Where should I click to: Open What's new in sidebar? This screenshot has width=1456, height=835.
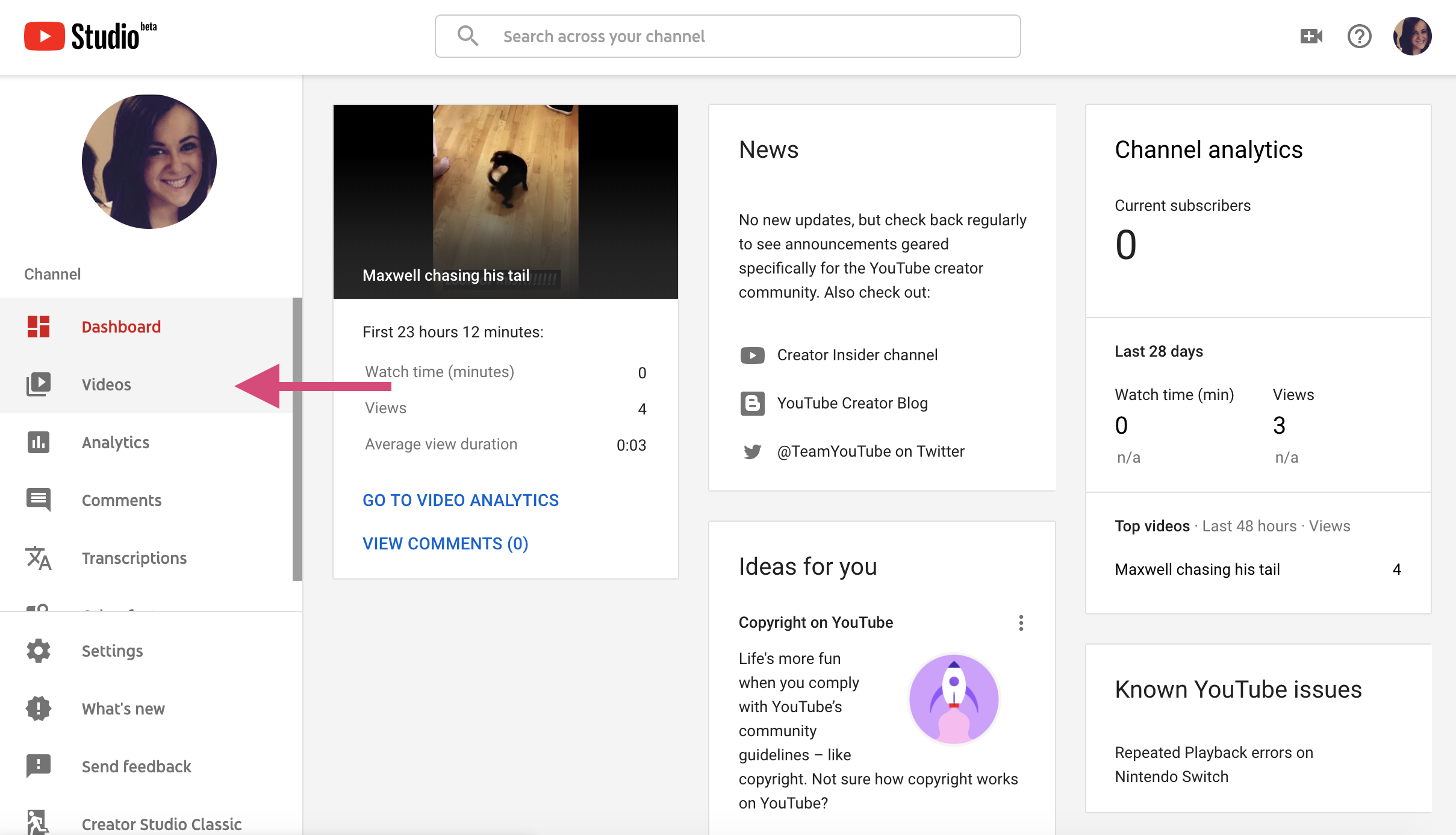[151, 708]
